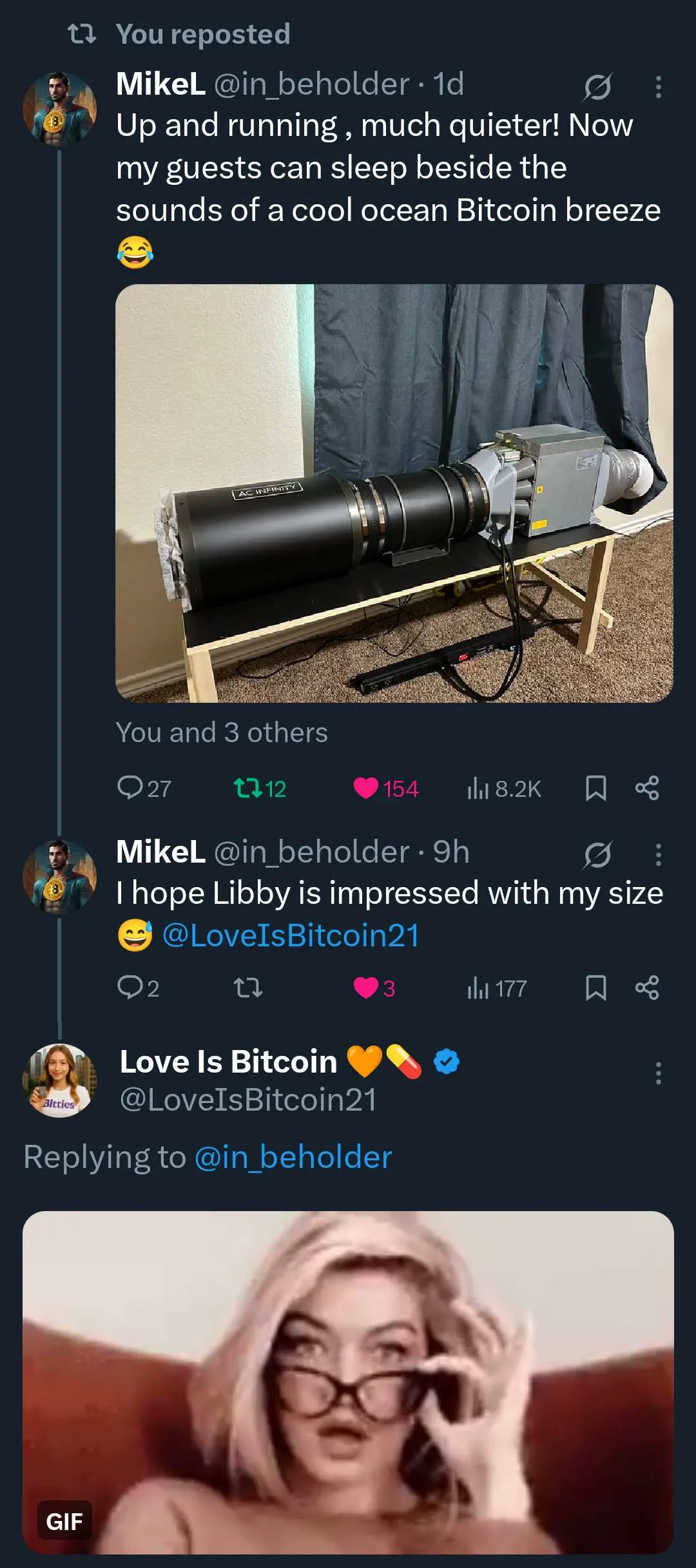
Task: Open replies on the first MikeL post
Action: pos(144,788)
